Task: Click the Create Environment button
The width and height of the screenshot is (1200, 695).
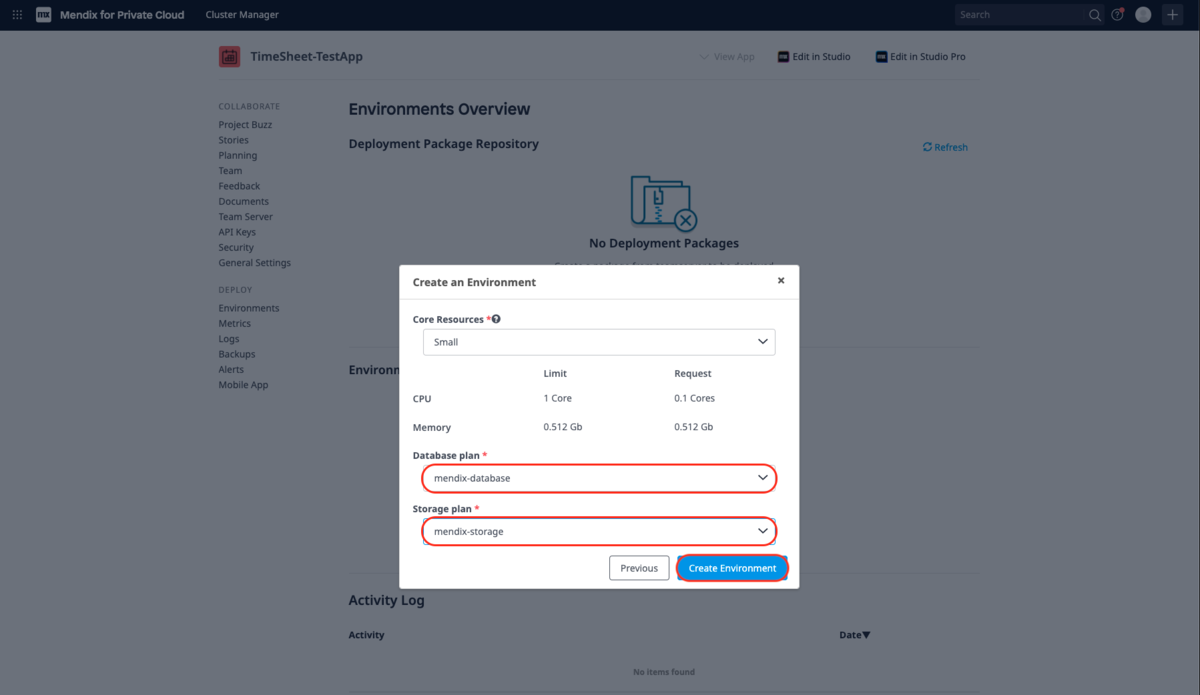Action: click(732, 568)
